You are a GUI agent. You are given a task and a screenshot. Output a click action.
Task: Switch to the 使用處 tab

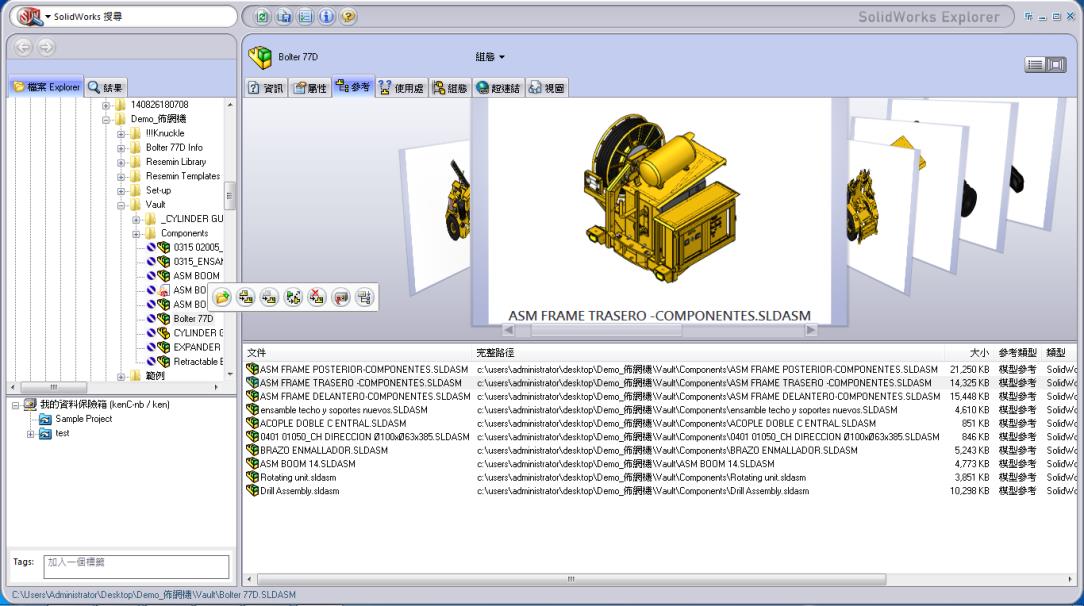coord(400,88)
